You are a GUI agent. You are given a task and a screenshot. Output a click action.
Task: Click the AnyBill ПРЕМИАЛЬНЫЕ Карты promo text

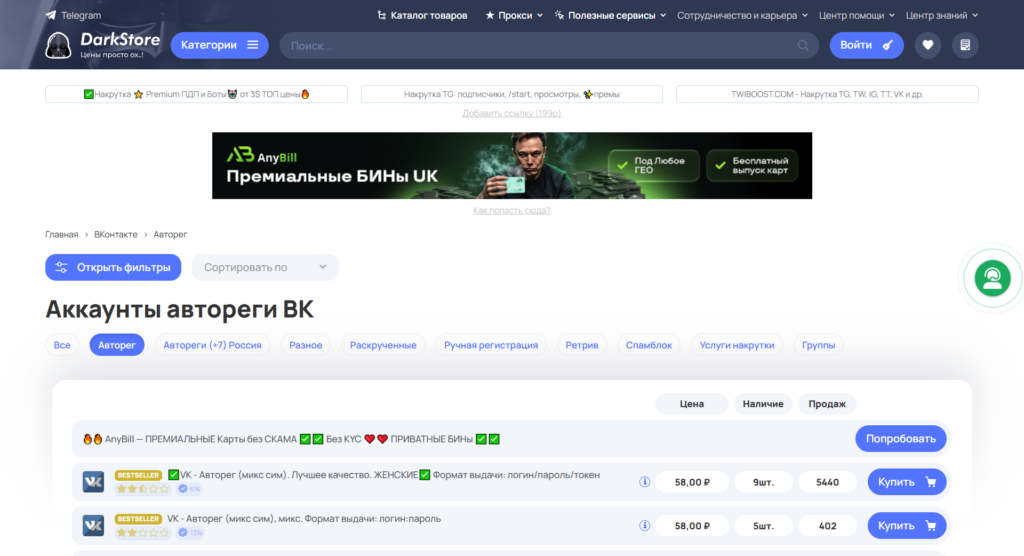coord(291,439)
